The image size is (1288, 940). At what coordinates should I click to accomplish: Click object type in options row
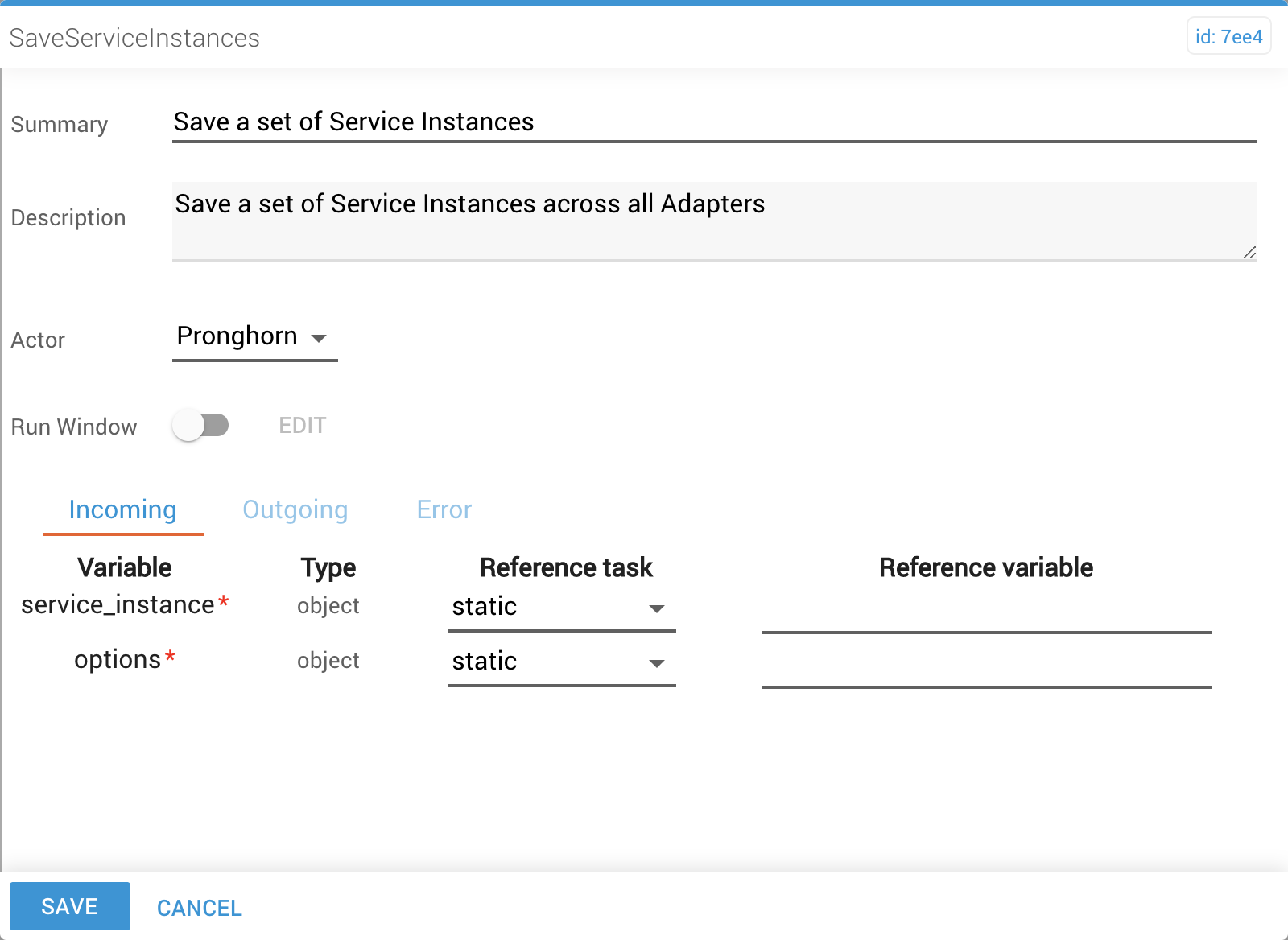point(328,661)
